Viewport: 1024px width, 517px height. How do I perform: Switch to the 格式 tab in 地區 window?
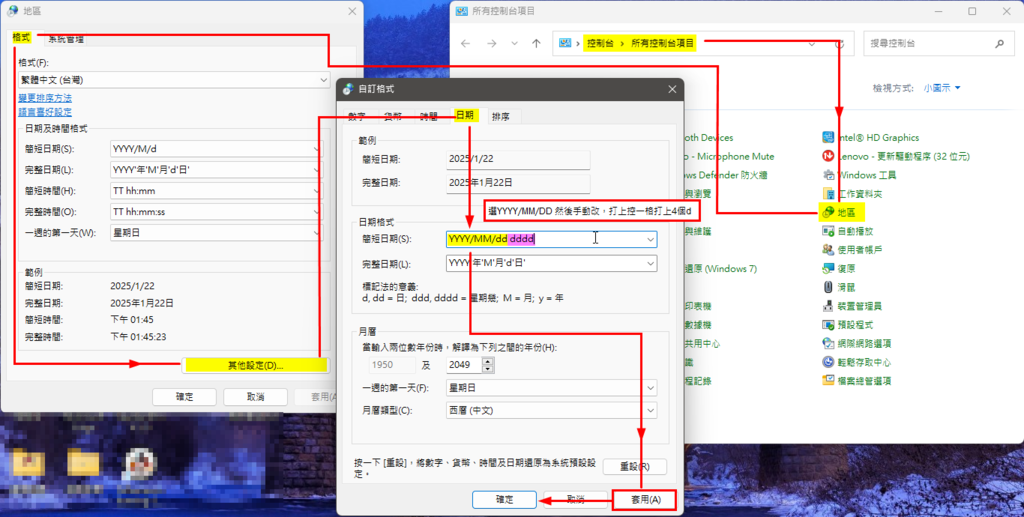[22, 37]
